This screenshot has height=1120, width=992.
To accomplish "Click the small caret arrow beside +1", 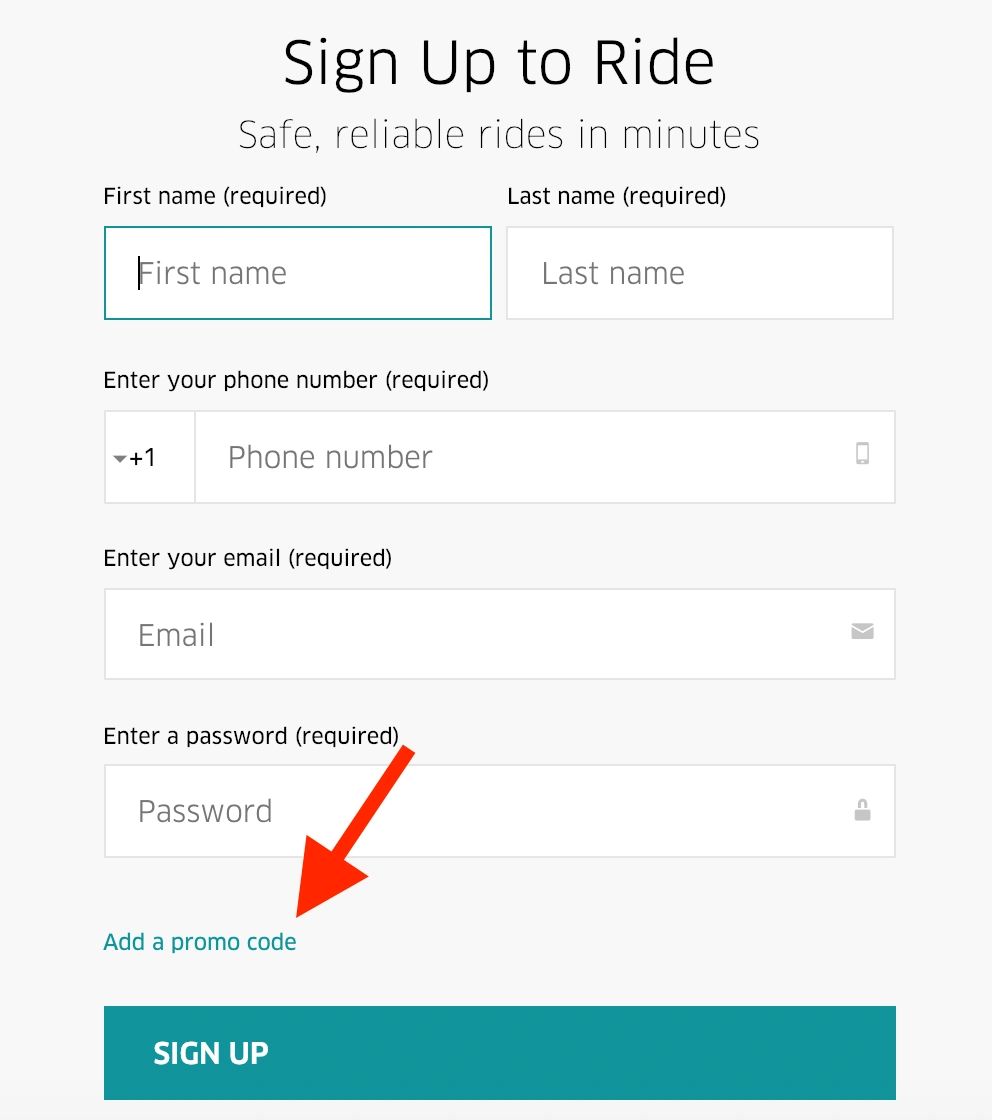I will (x=120, y=459).
